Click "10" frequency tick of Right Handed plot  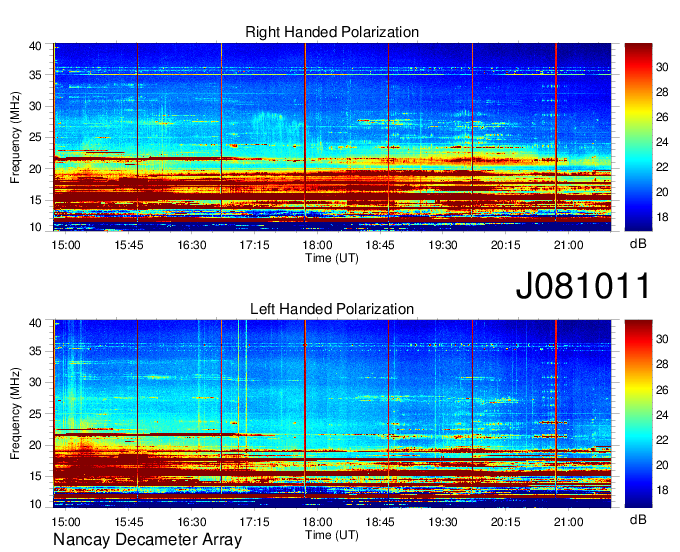[x=35, y=227]
